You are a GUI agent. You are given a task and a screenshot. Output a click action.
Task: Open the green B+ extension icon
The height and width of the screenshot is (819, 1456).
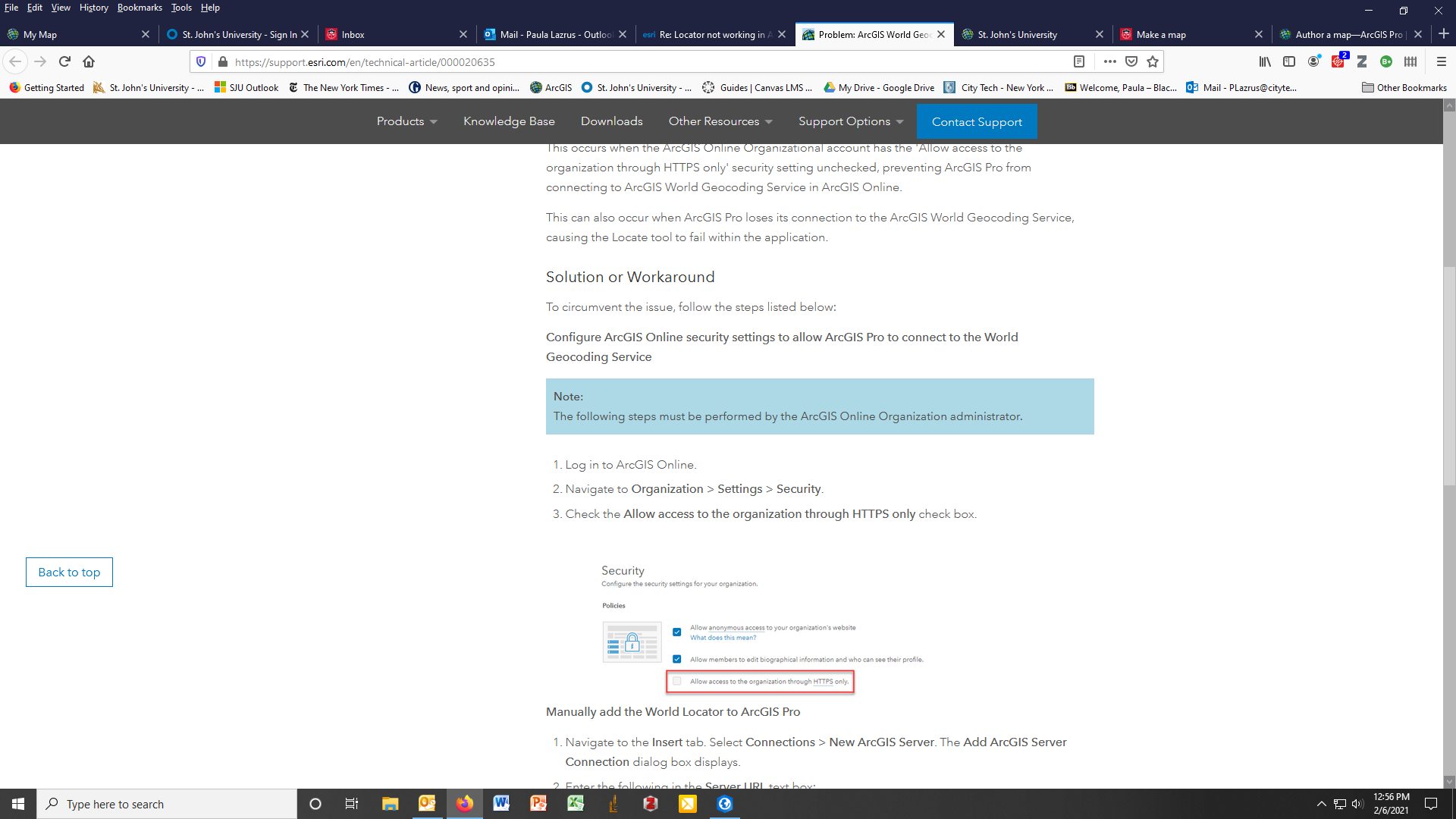[1386, 62]
